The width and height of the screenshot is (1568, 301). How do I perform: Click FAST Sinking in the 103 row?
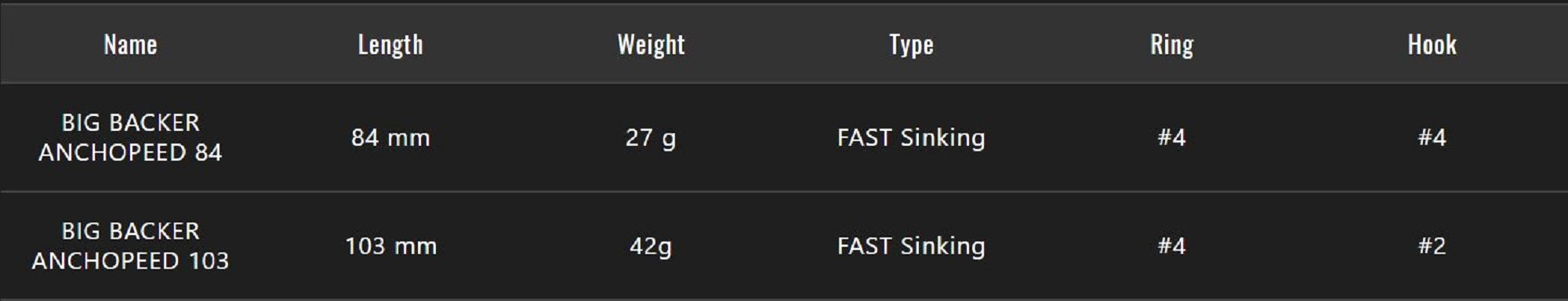point(911,247)
